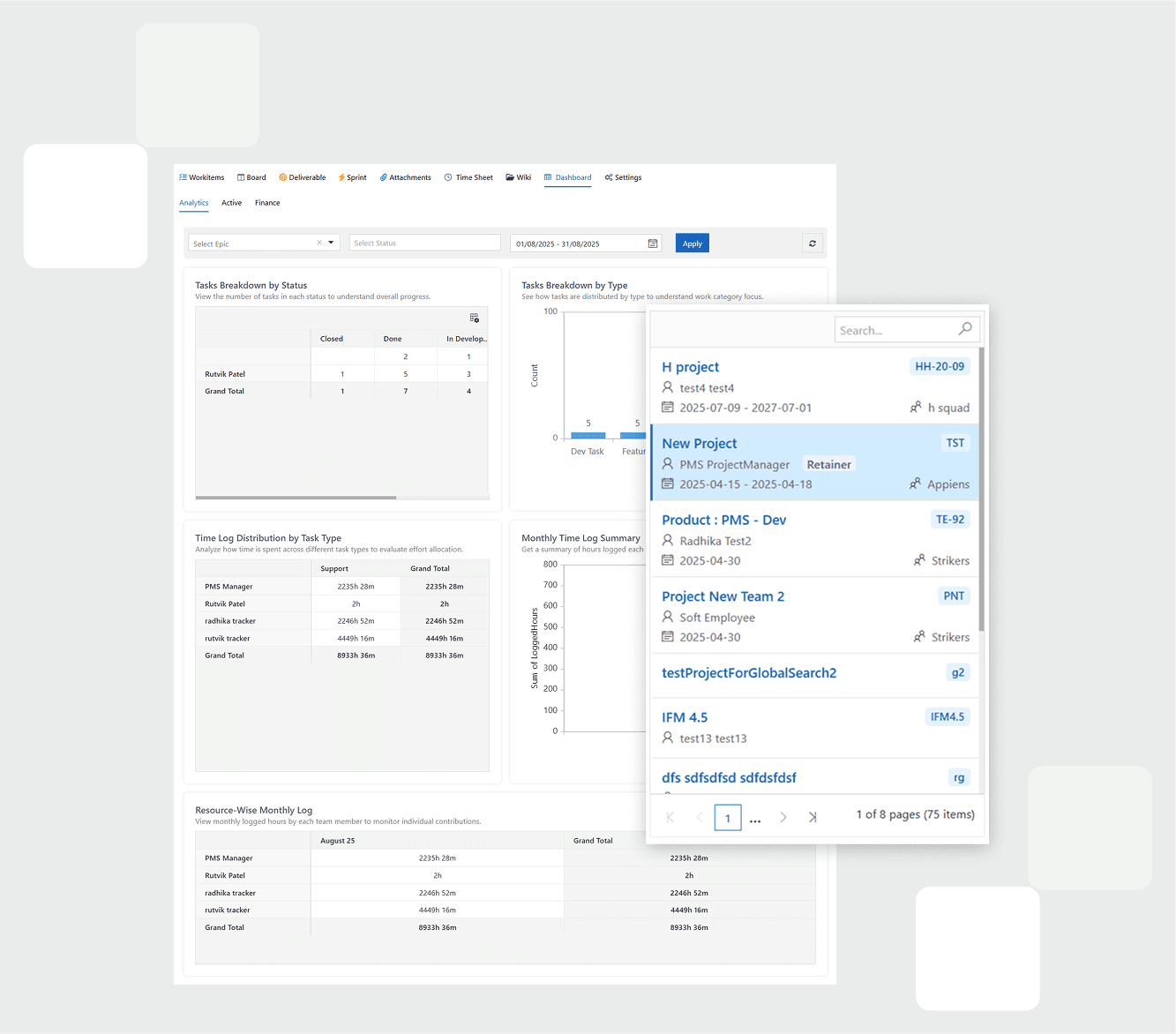This screenshot has height=1034, width=1176.
Task: Select the Analytics sub-tab
Action: [x=194, y=203]
